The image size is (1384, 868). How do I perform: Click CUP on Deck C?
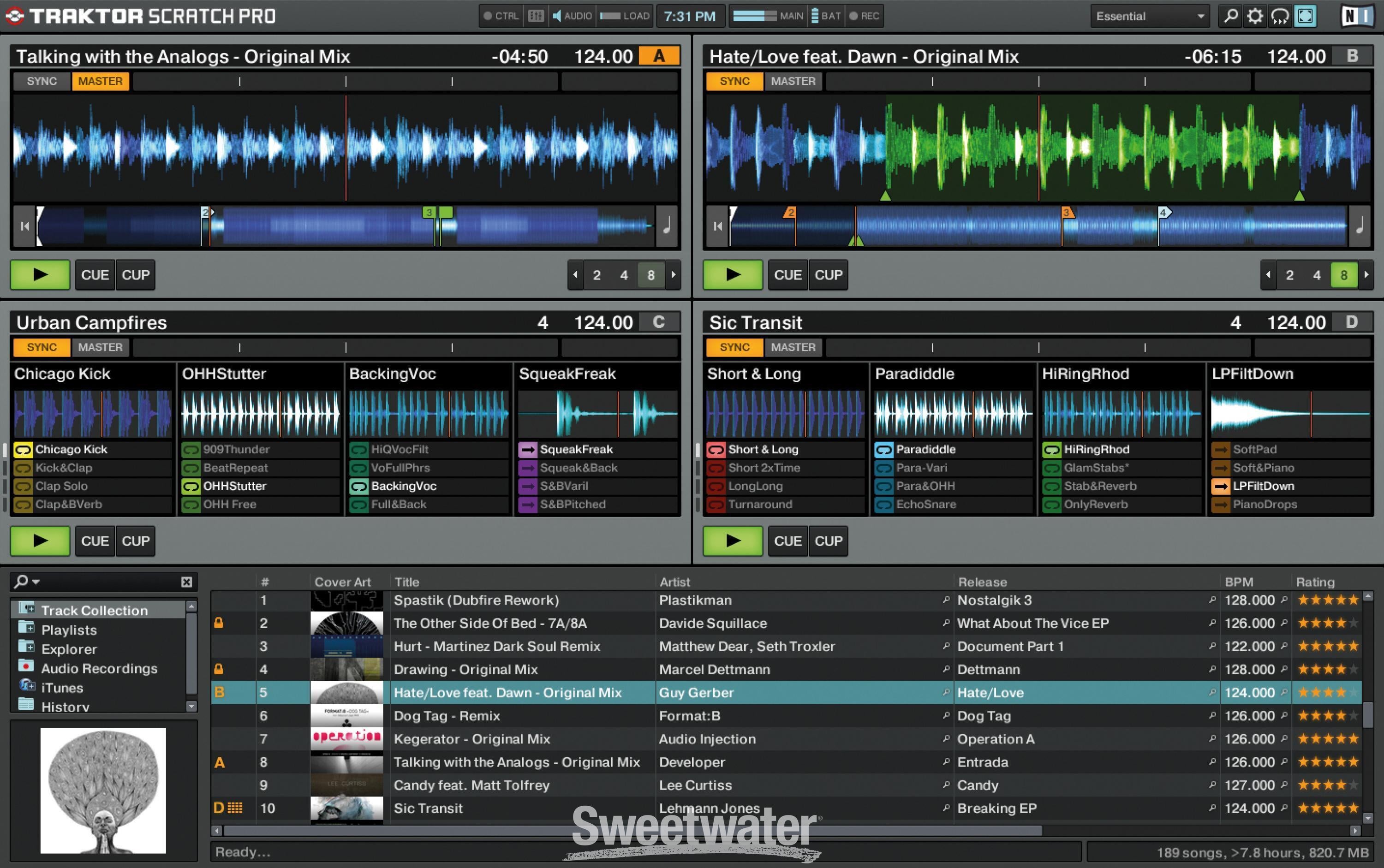click(136, 541)
